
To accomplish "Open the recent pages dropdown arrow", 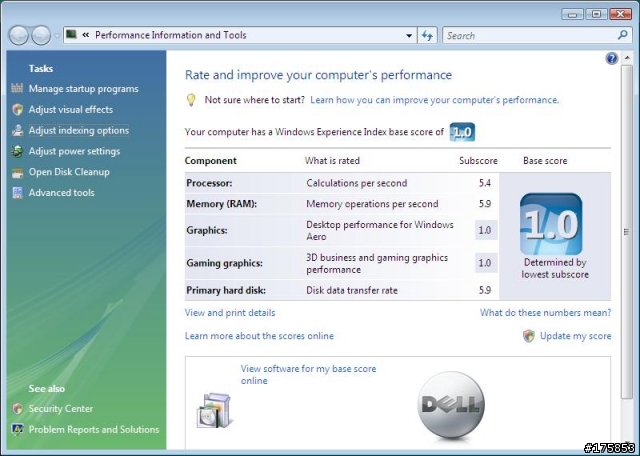I will click(x=57, y=36).
